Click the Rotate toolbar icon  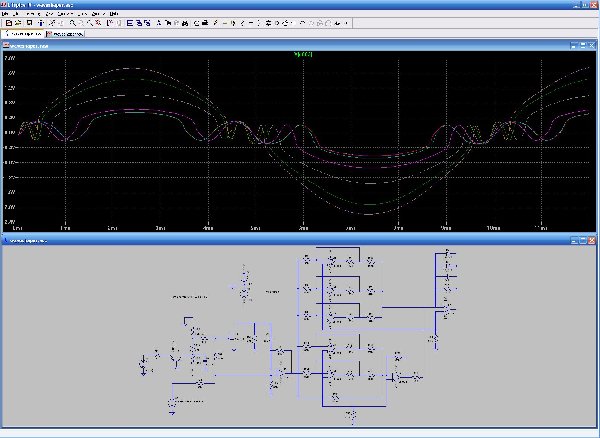[x=320, y=23]
